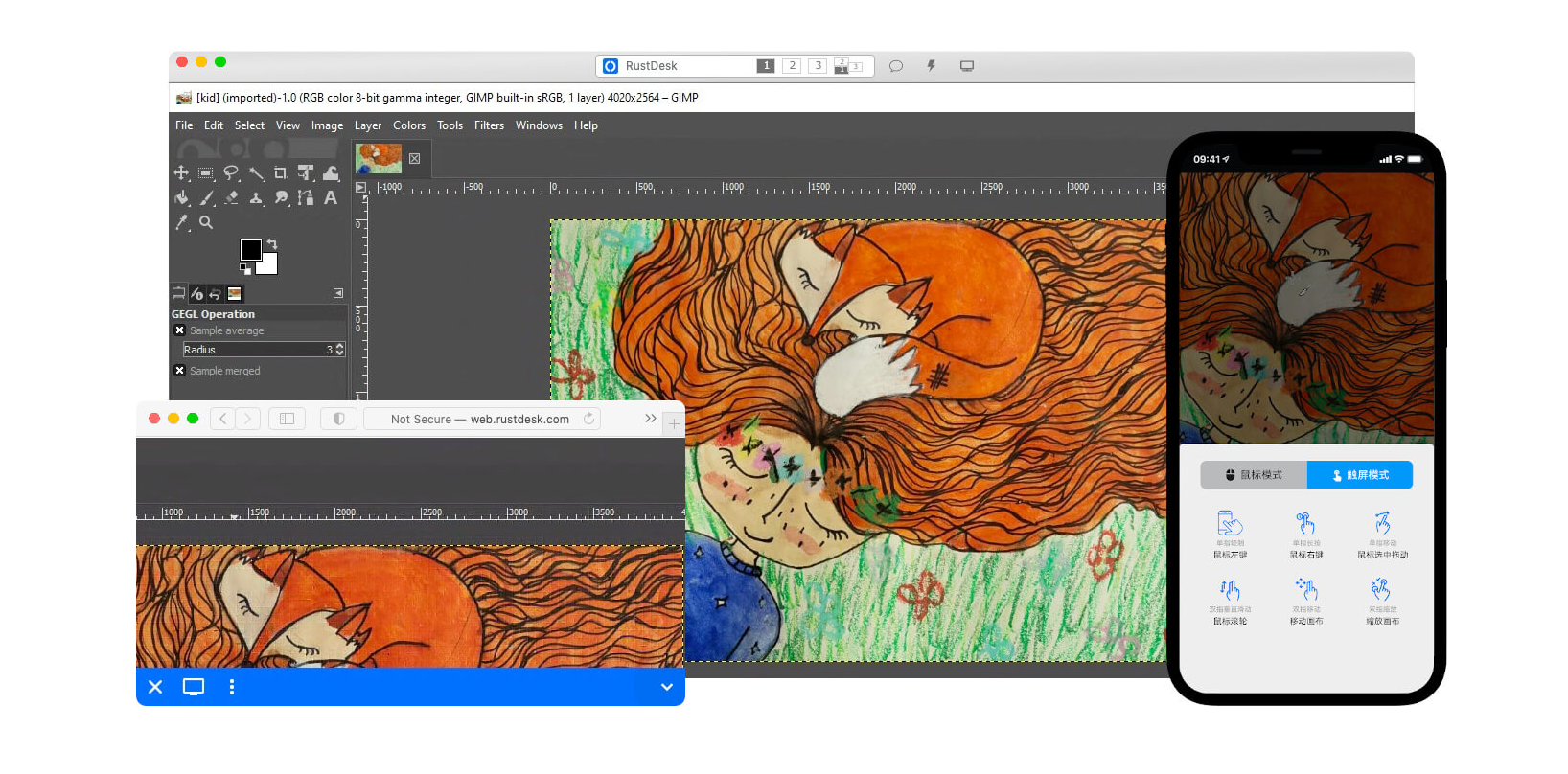
Task: Go back in the Safari window
Action: (222, 419)
